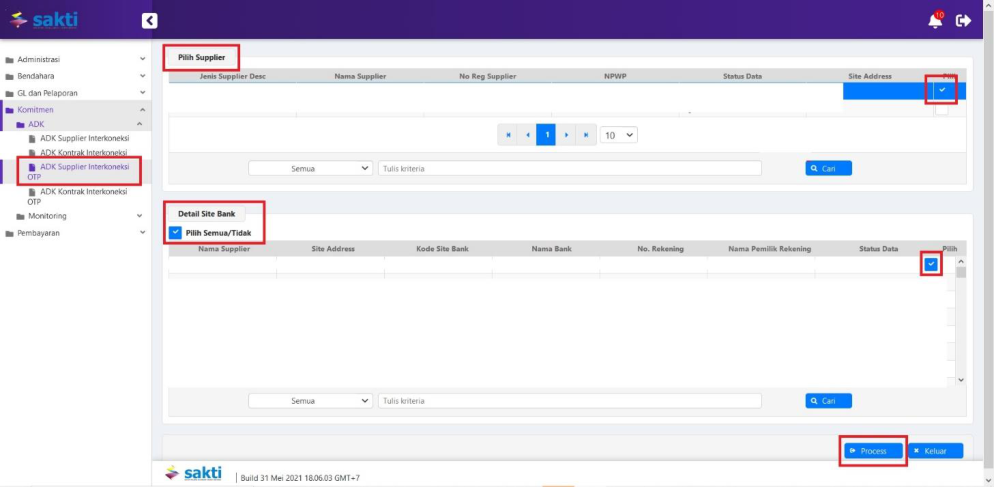994x487 pixels.
Task: Click the logout icon in header
Action: coord(964,20)
